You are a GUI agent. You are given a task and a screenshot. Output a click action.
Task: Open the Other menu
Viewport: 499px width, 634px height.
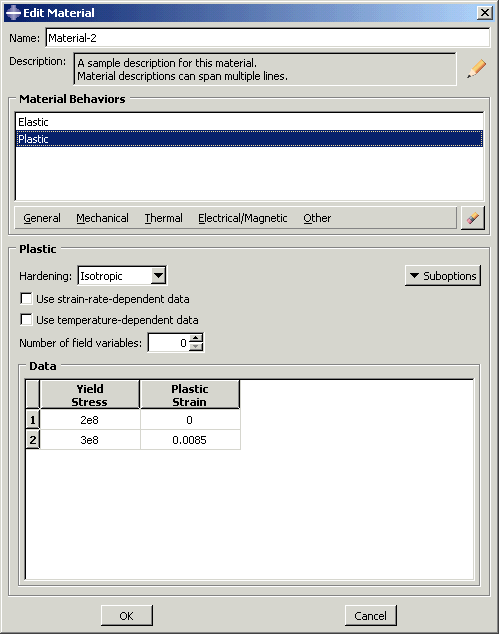(317, 218)
